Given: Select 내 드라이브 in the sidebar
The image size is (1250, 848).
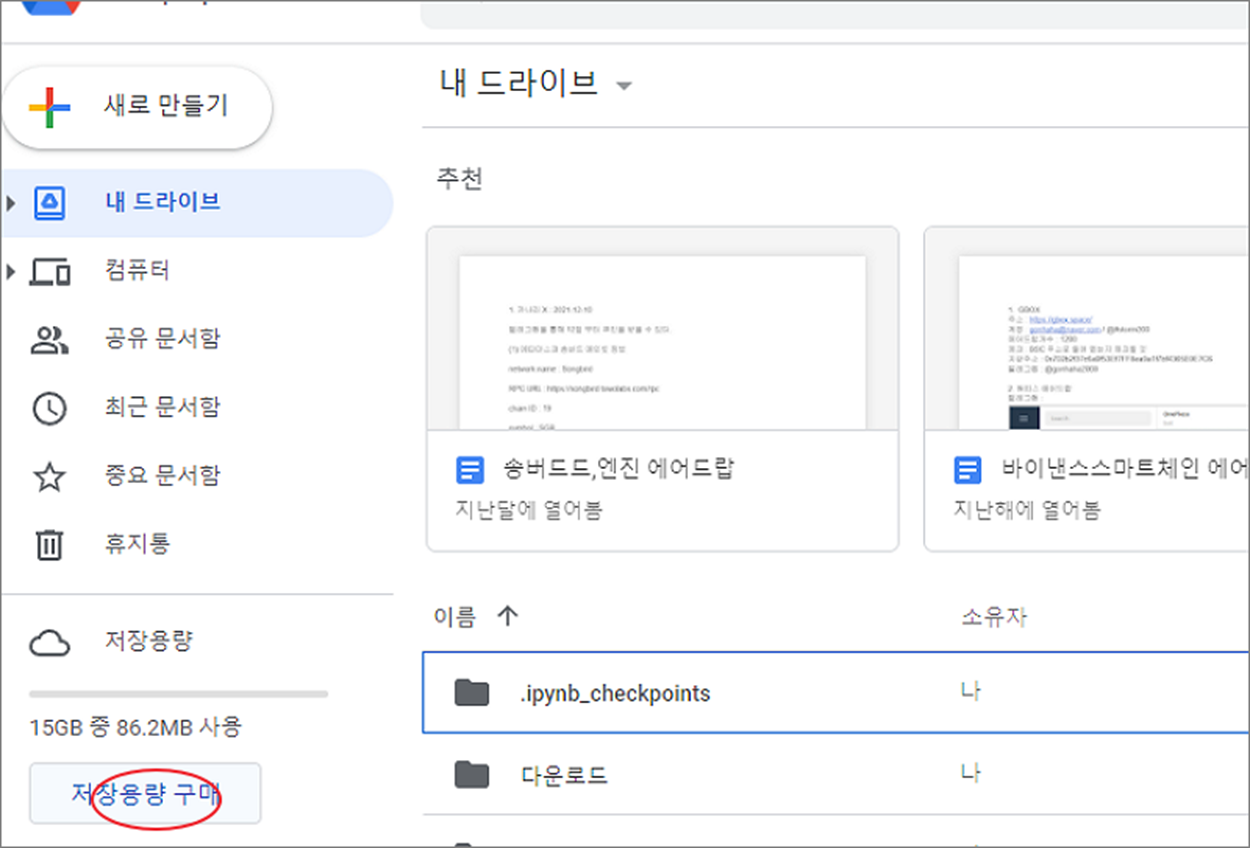Looking at the screenshot, I should (x=197, y=203).
